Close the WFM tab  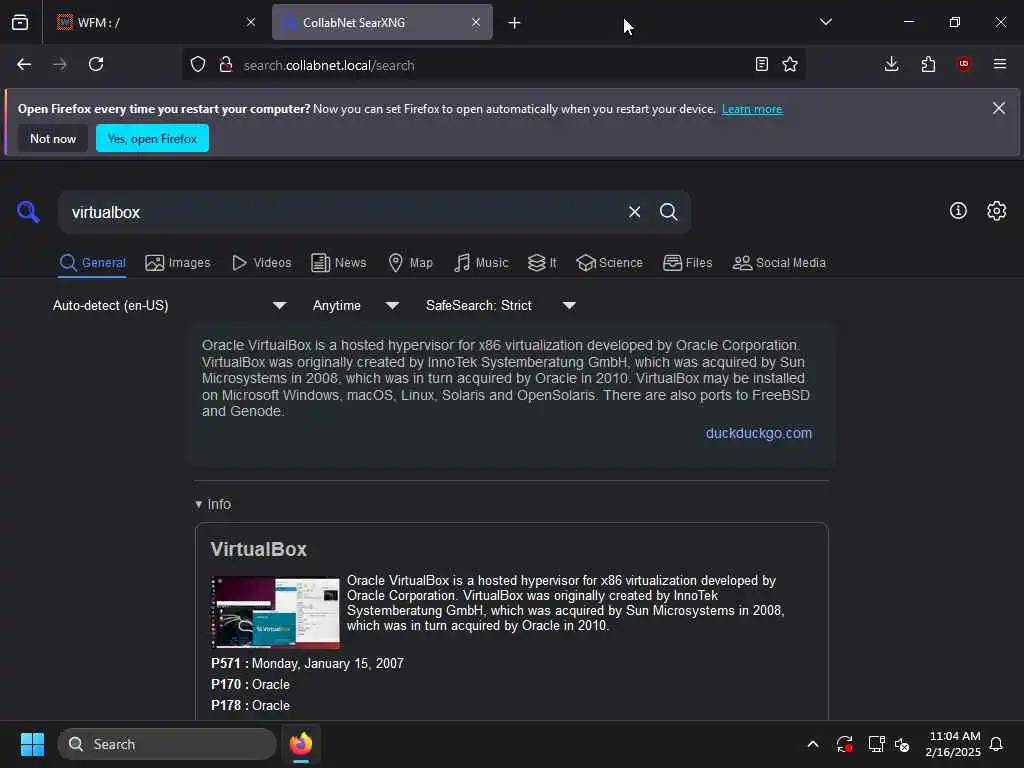tap(251, 22)
